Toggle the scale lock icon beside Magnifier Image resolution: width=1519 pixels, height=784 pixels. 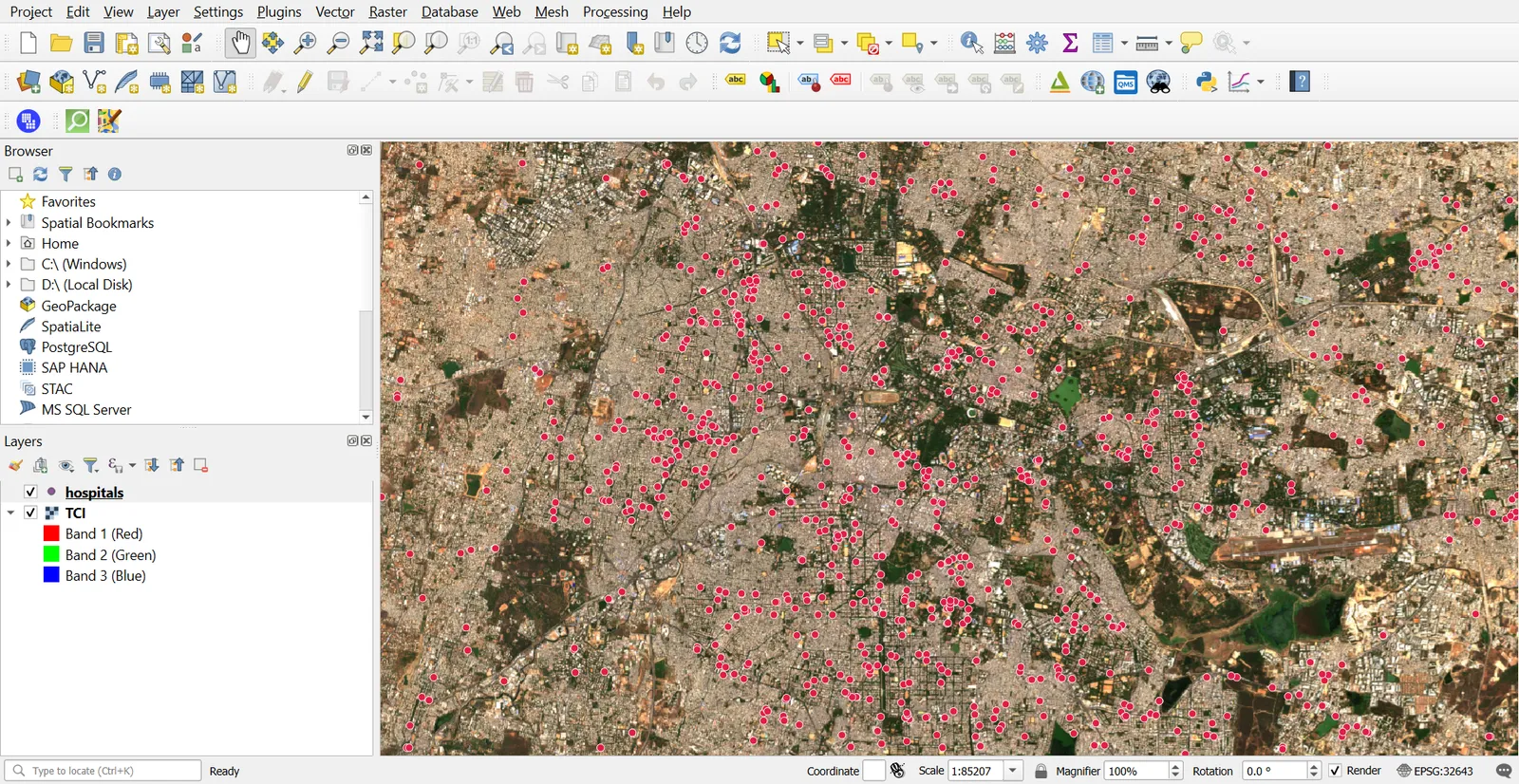(x=1041, y=771)
